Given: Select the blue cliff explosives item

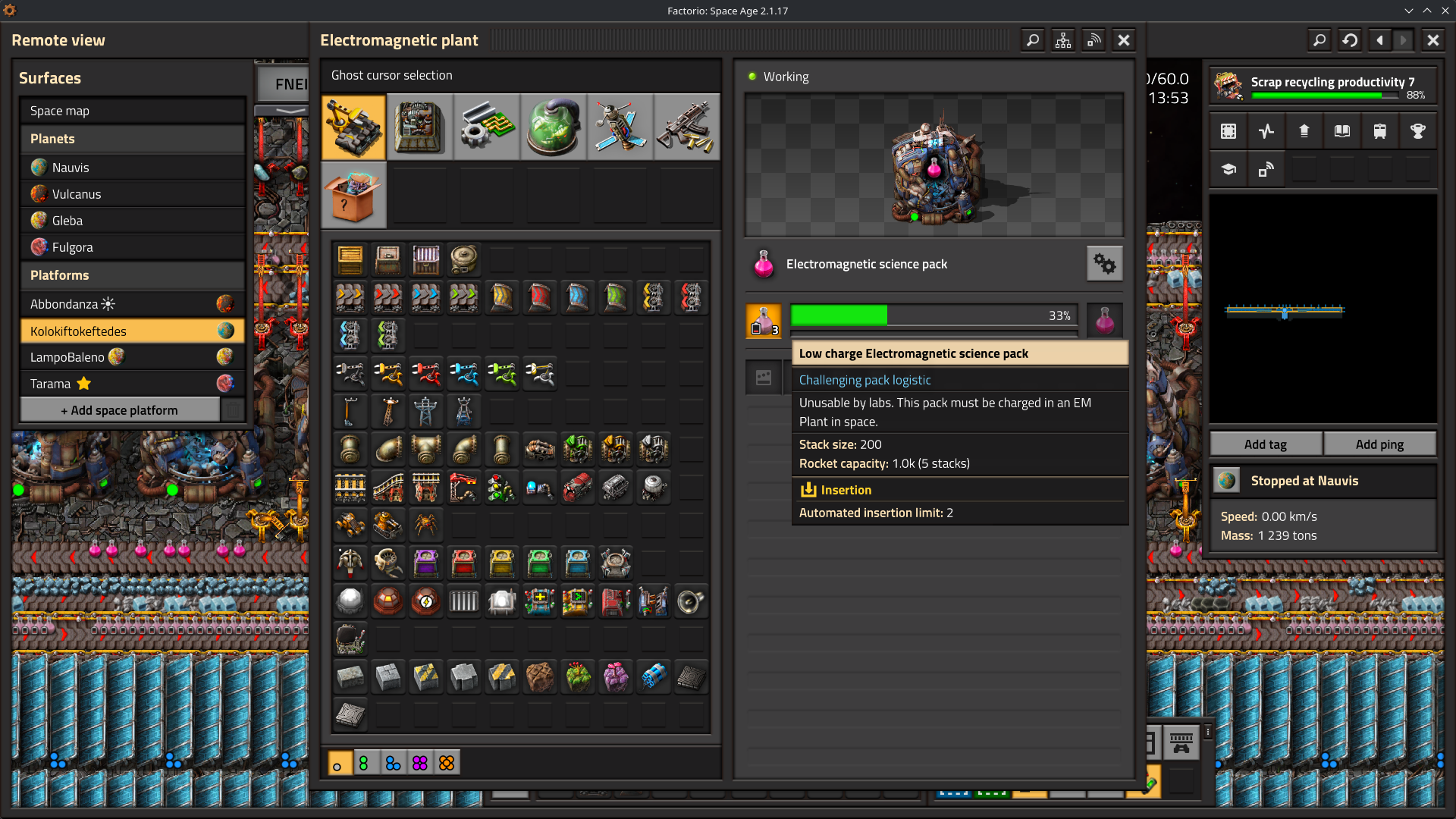Looking at the screenshot, I should coord(653,676).
